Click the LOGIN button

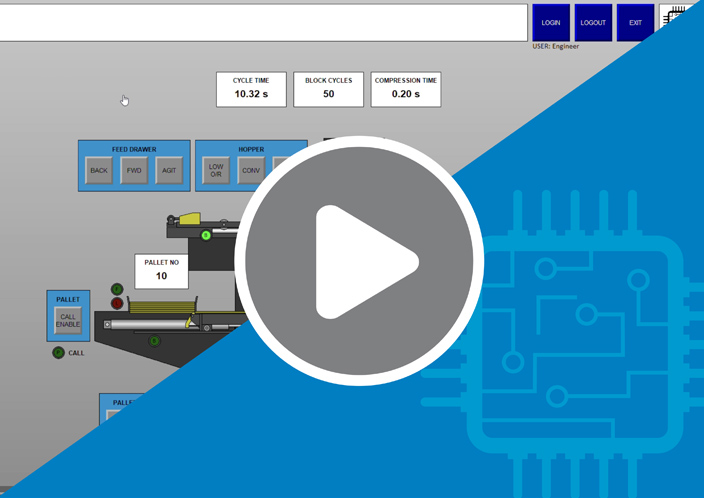point(551,22)
